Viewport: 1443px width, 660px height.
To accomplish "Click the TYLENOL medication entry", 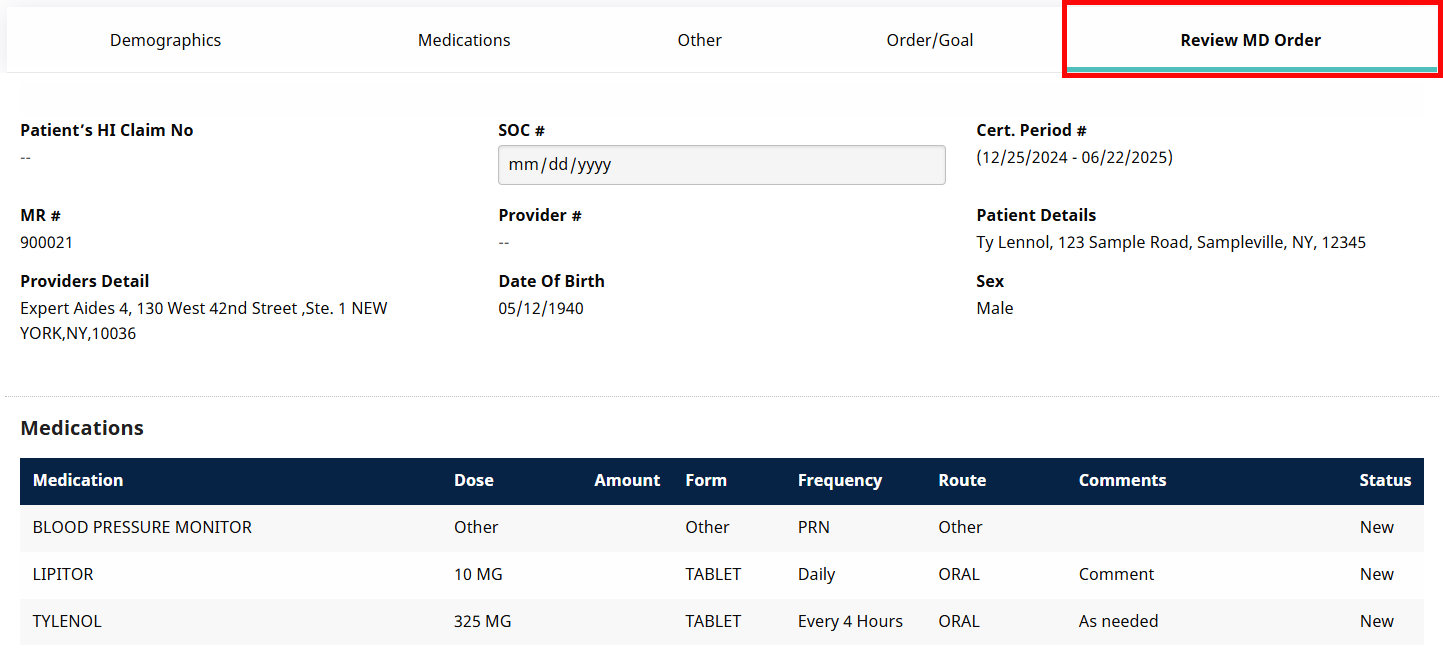I will click(x=66, y=621).
